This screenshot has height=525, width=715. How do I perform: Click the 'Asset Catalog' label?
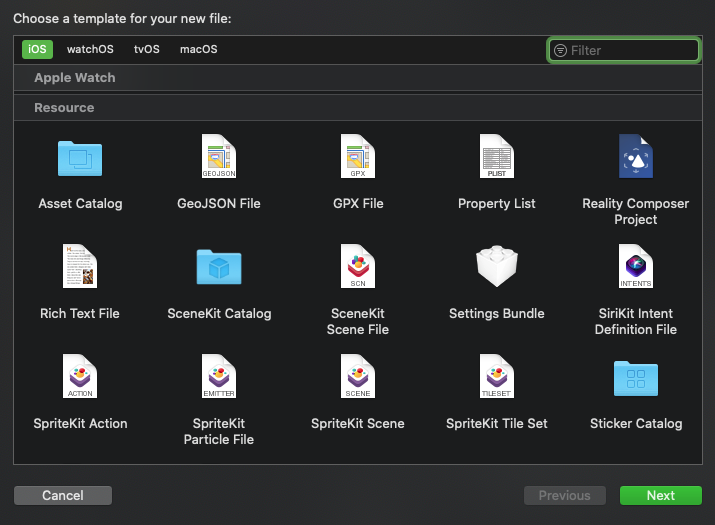(80, 203)
